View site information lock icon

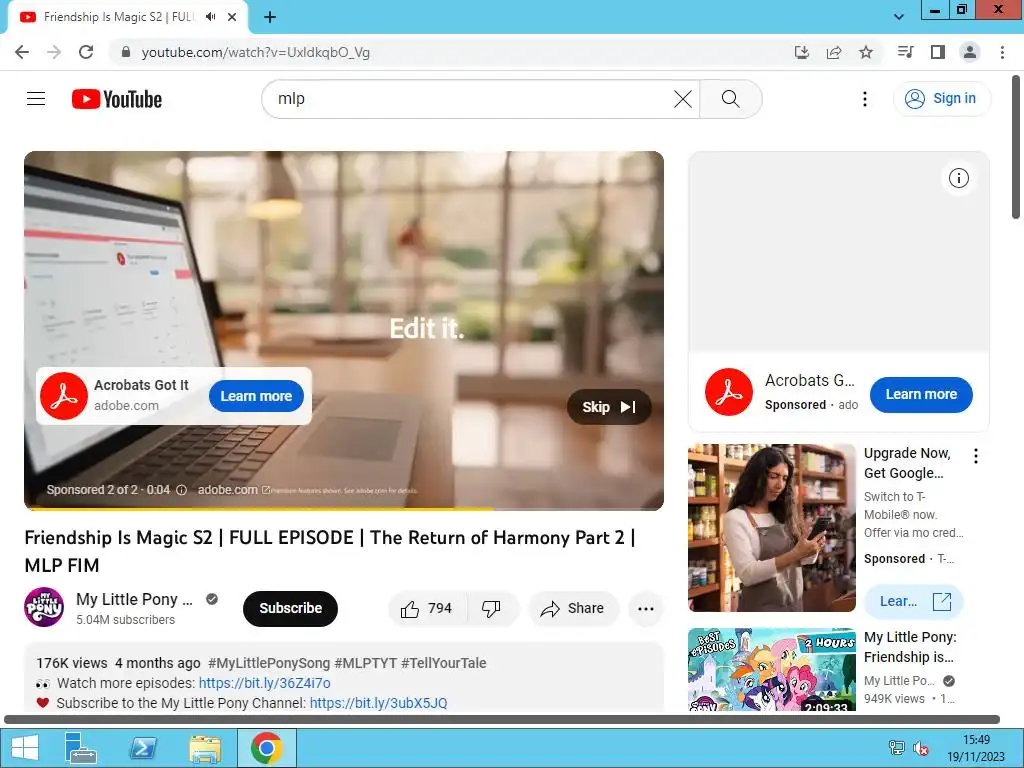coord(126,52)
